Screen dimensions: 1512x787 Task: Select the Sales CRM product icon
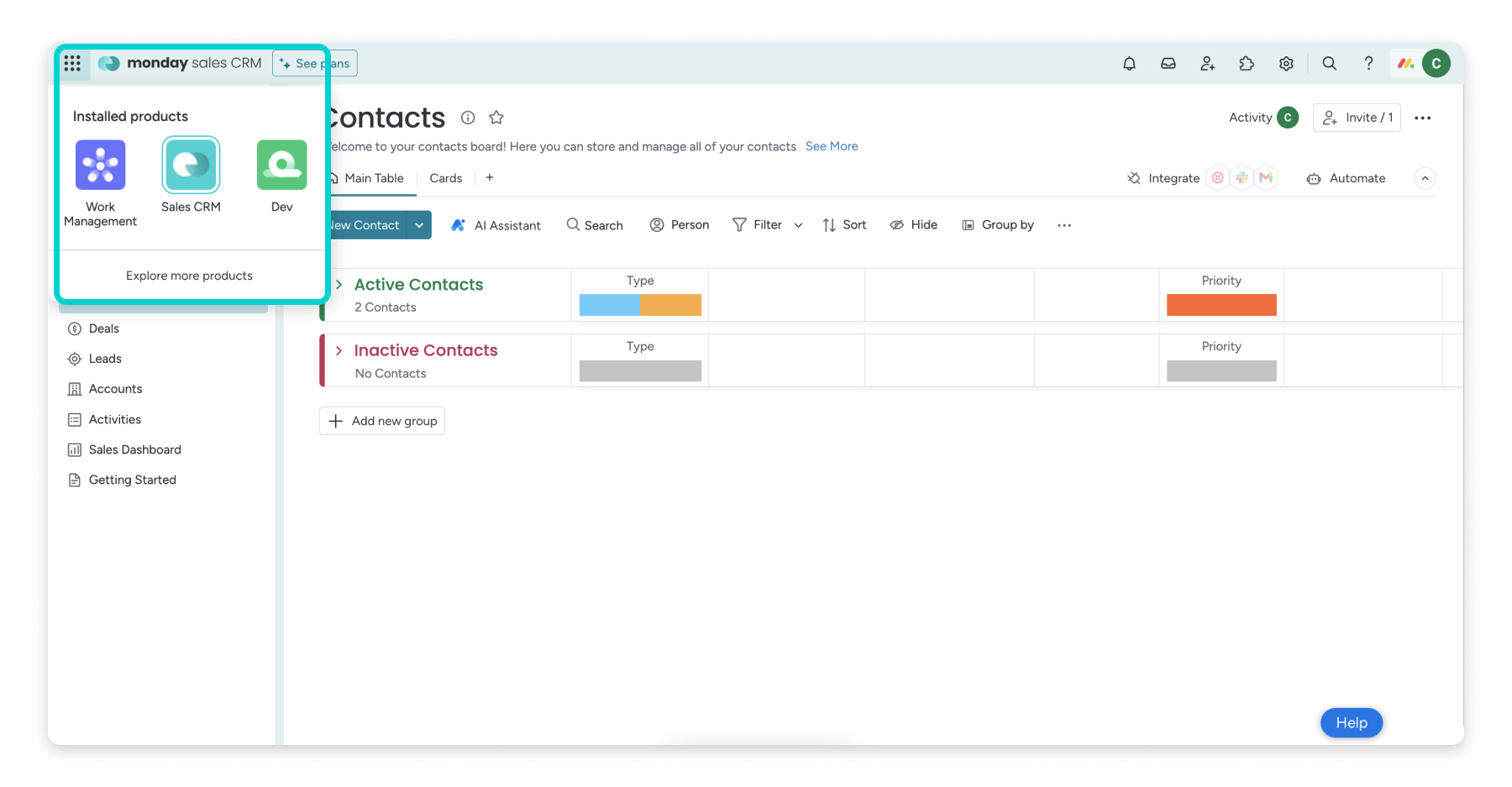pyautogui.click(x=191, y=165)
